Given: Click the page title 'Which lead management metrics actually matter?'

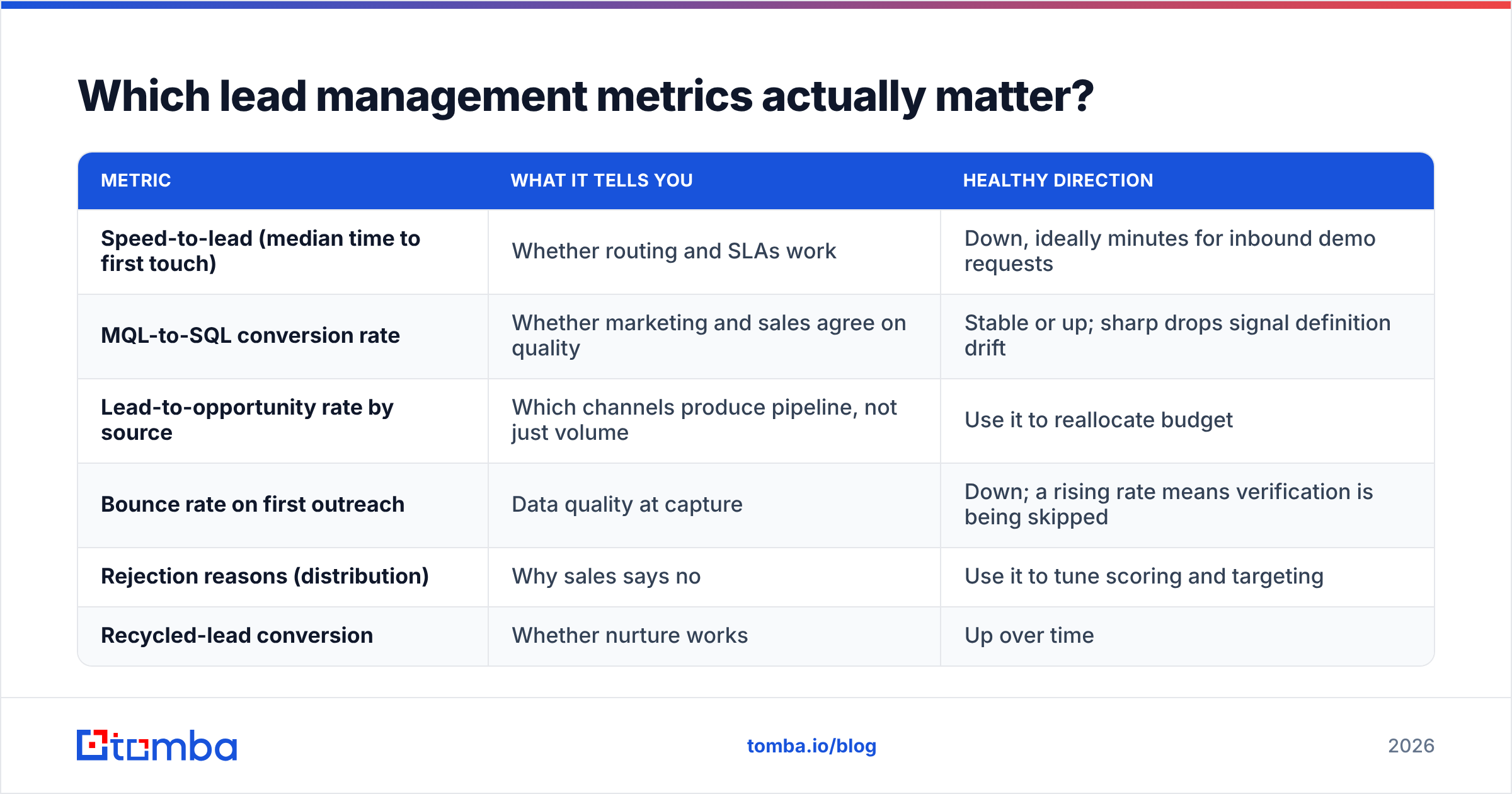Looking at the screenshot, I should coord(586,96).
